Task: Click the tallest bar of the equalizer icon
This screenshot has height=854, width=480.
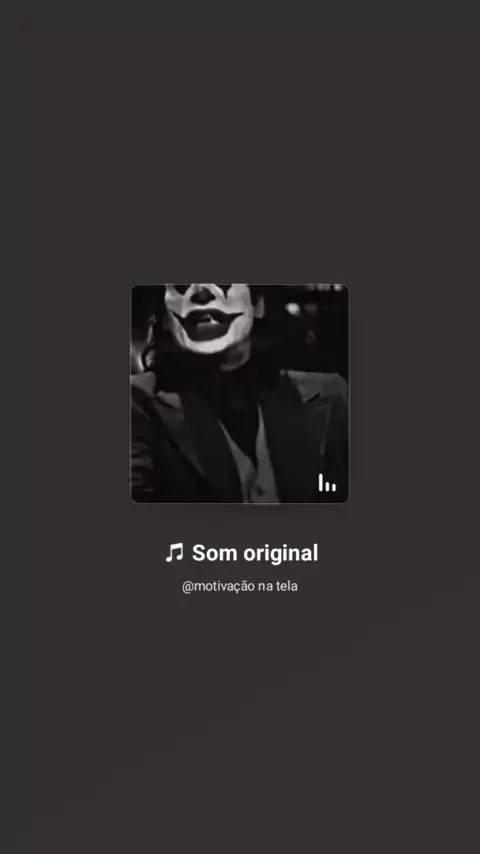Action: (x=321, y=483)
